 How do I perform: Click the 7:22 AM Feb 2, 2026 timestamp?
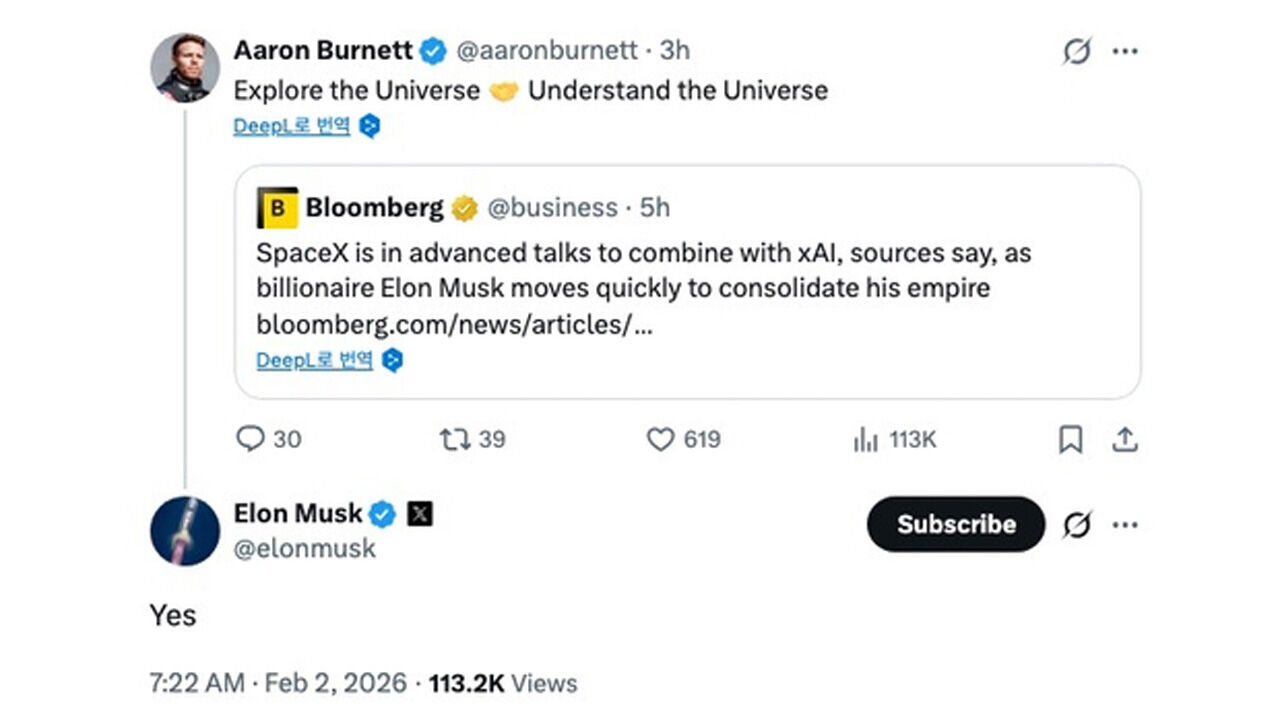[277, 684]
